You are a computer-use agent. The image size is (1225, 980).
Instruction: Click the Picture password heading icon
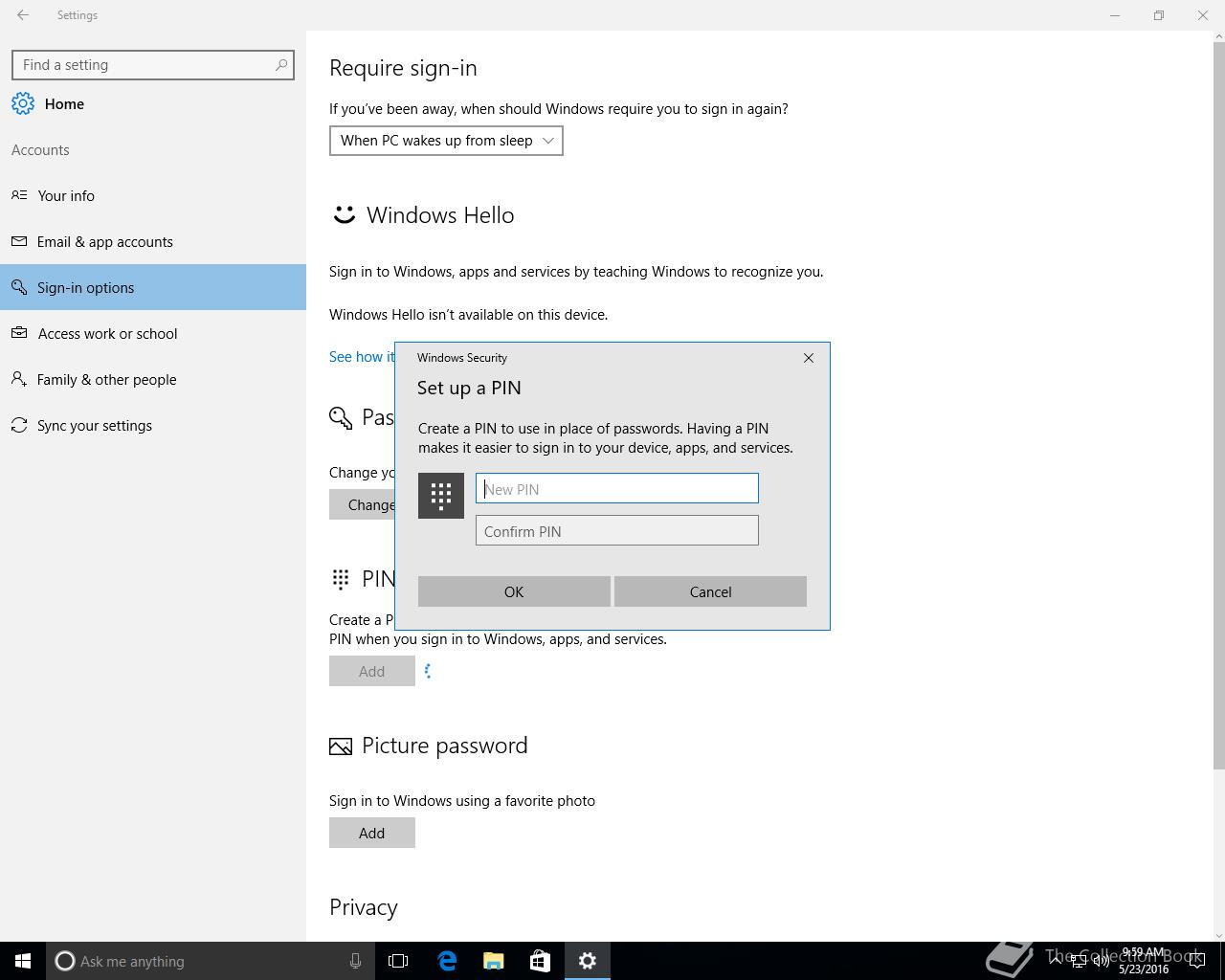point(340,746)
